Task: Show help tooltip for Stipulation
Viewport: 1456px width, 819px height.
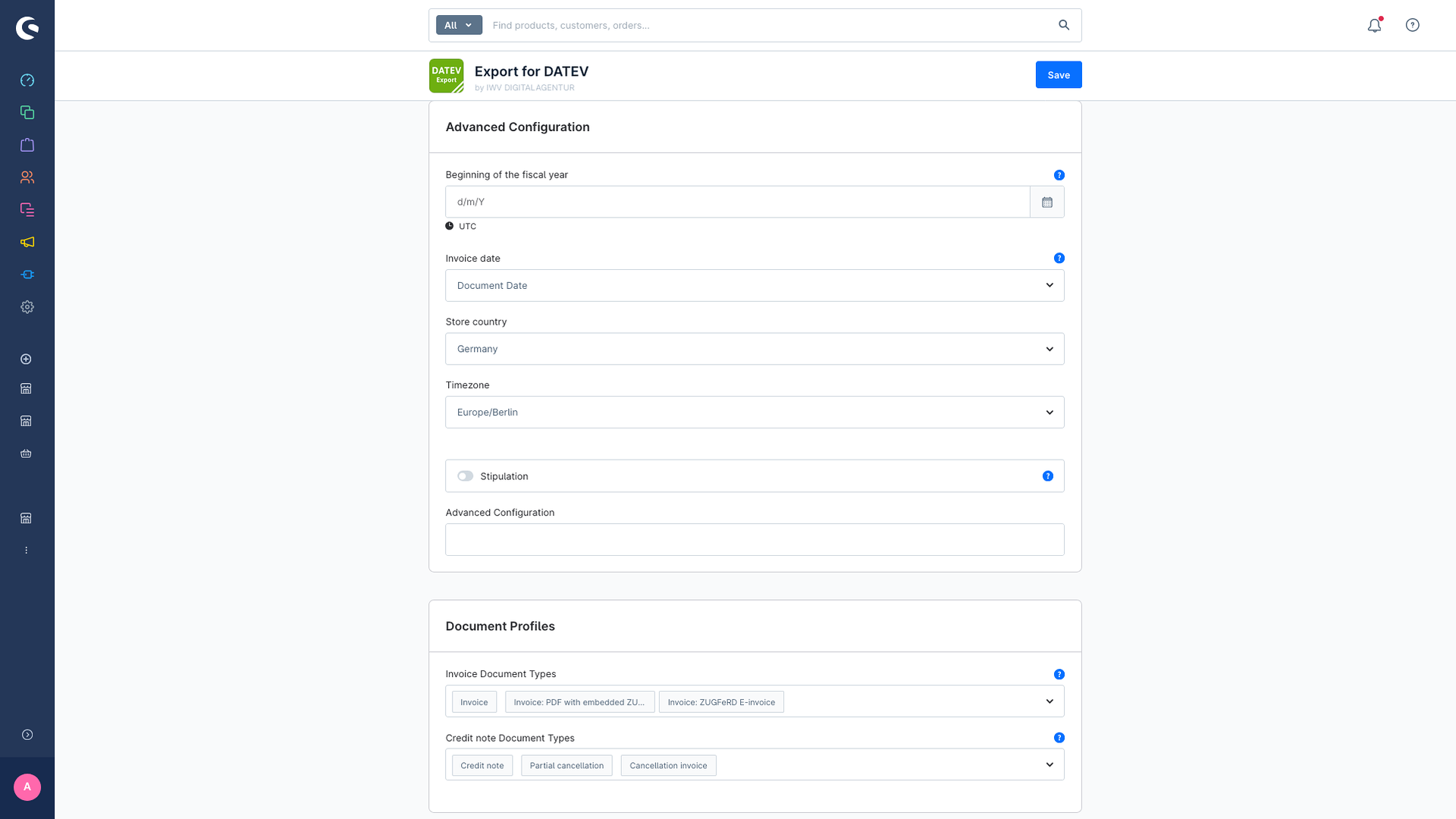Action: pyautogui.click(x=1048, y=476)
